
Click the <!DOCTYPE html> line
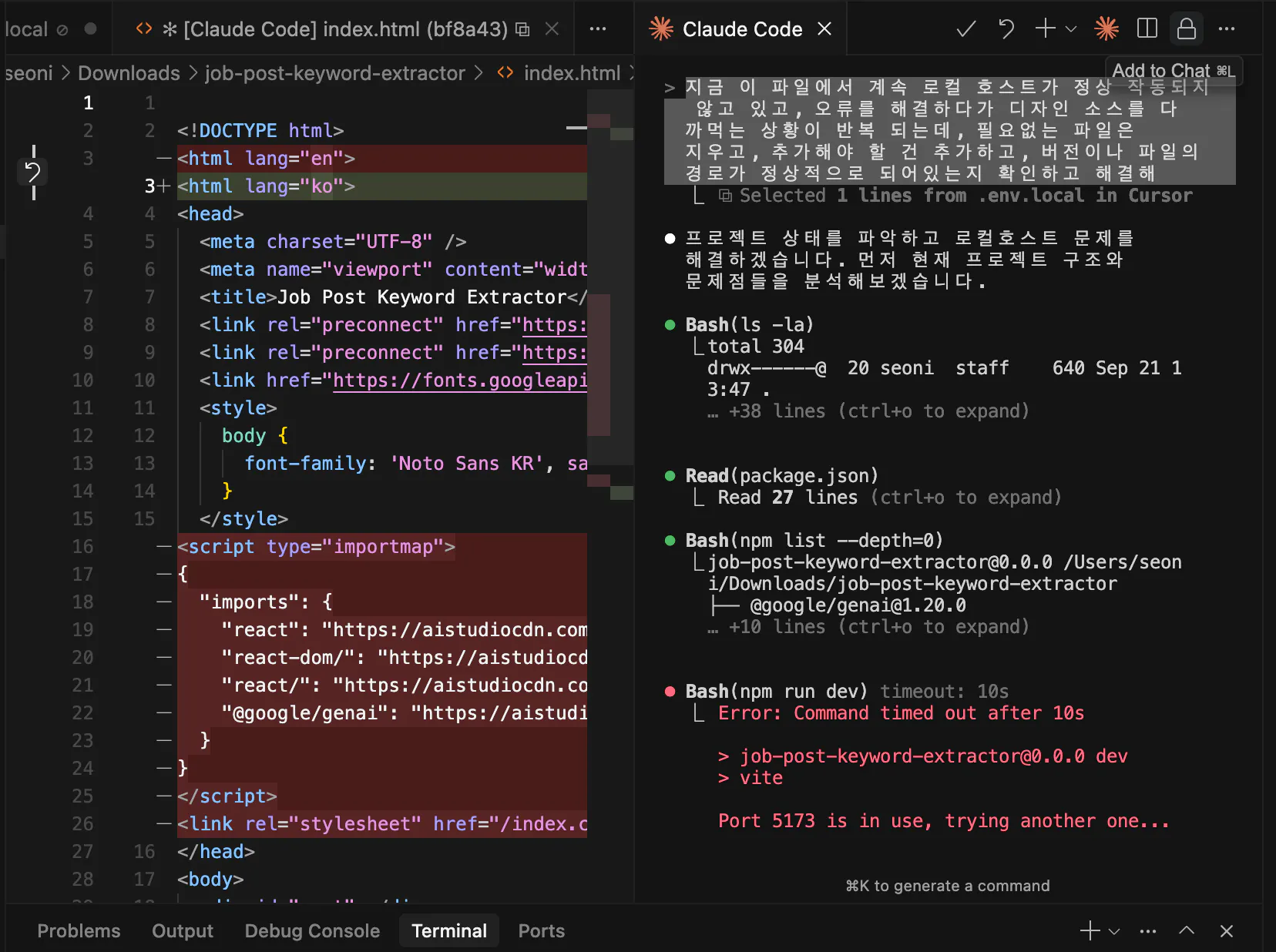pyautogui.click(x=260, y=131)
